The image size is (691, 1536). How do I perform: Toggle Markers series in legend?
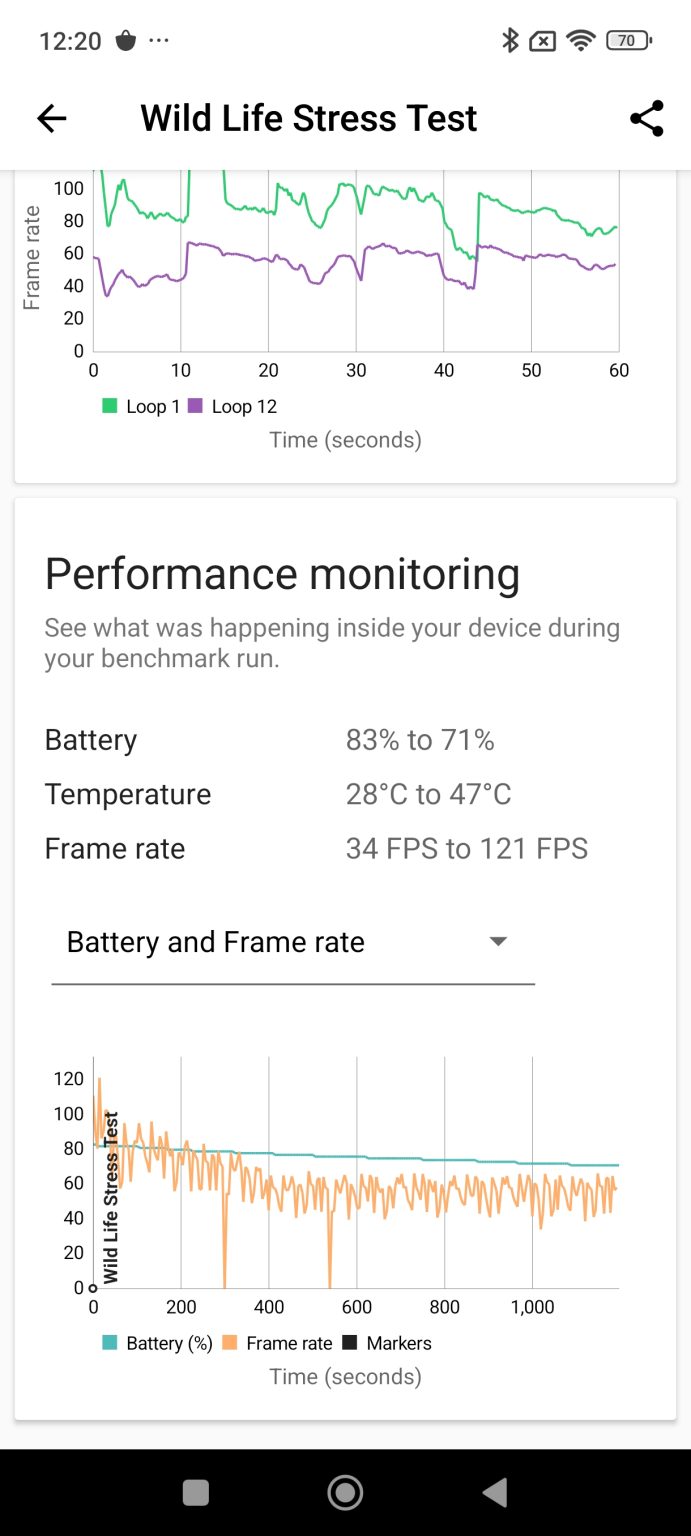388,1343
